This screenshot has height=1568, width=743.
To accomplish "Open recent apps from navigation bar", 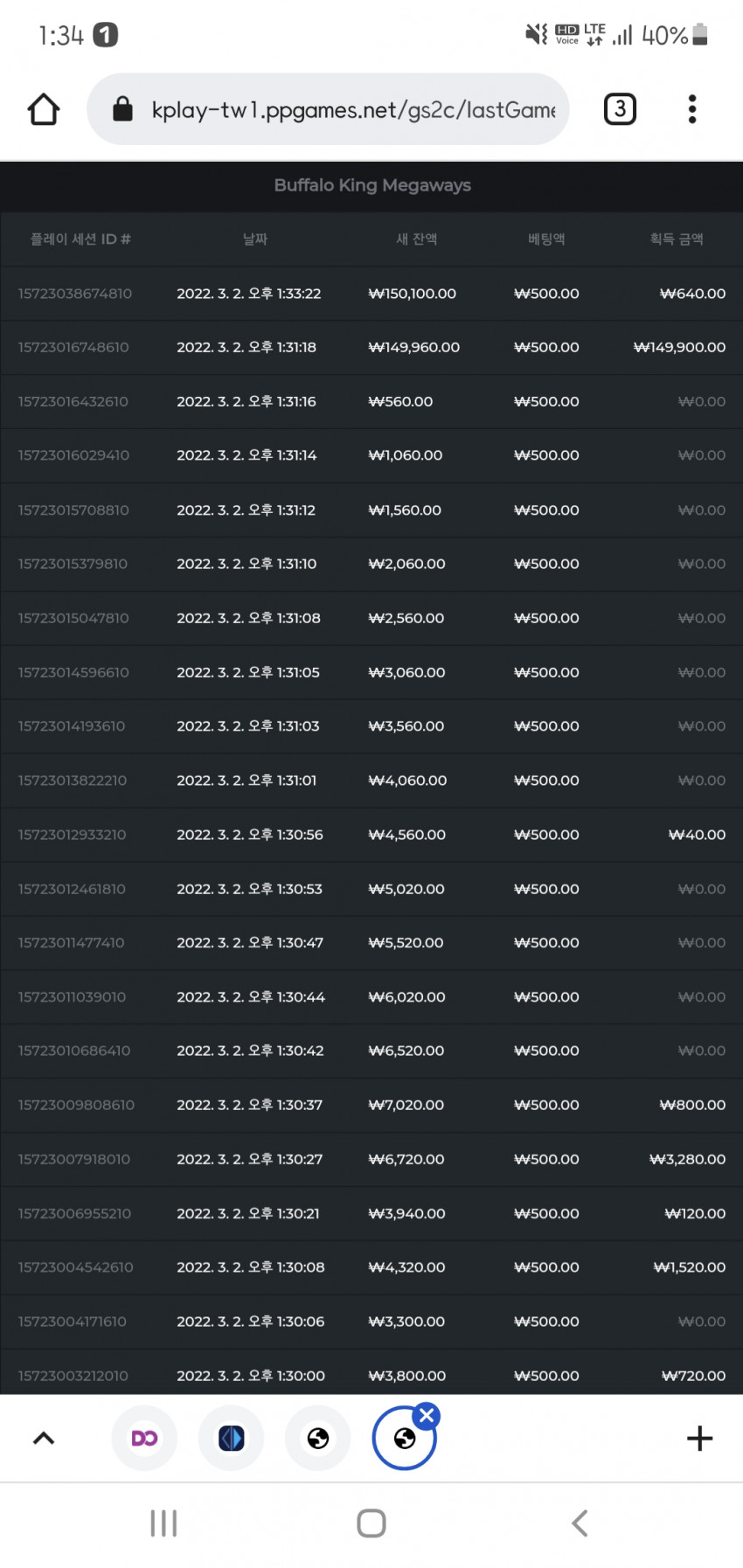I will click(x=163, y=1523).
